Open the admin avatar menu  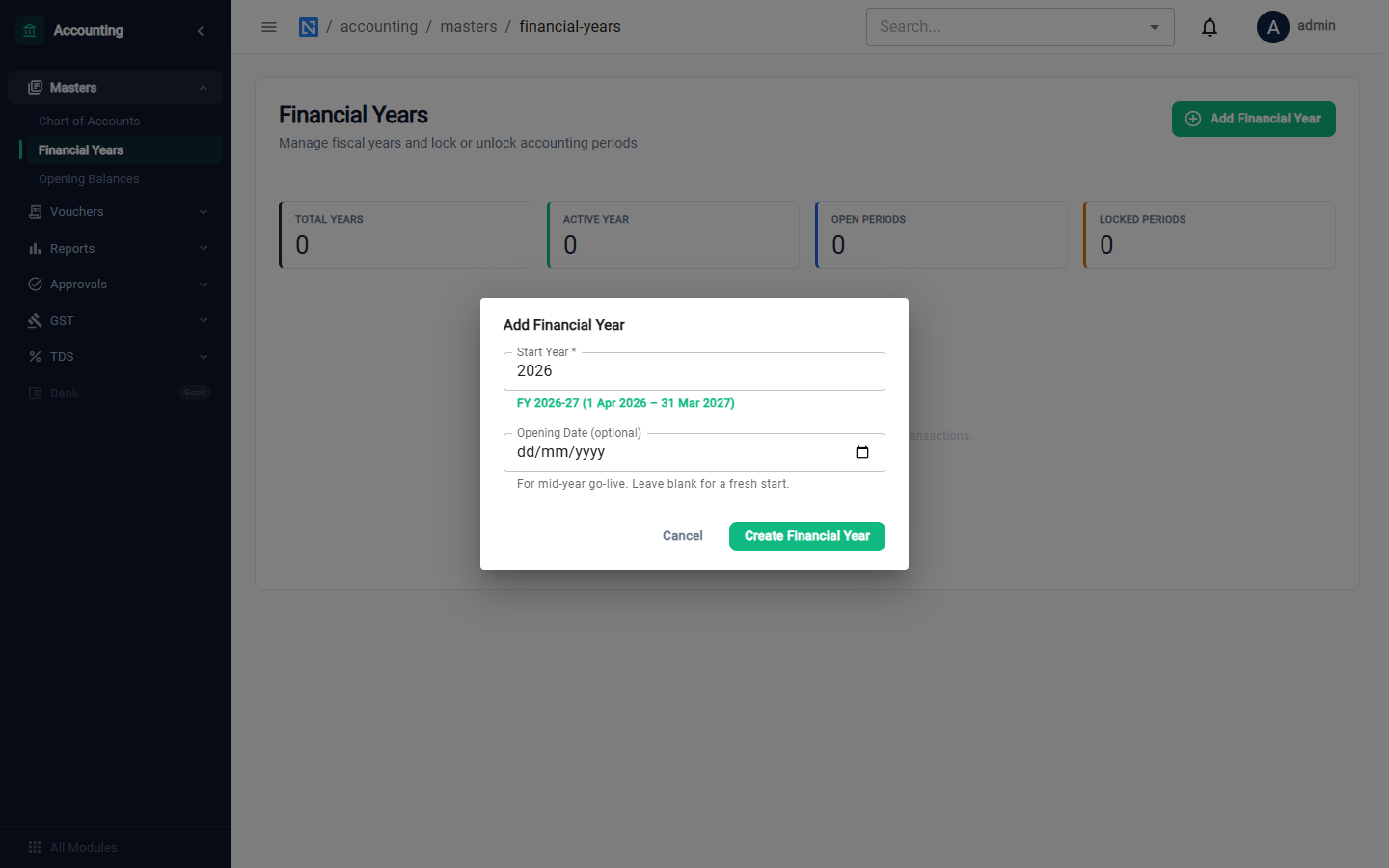coord(1273,27)
